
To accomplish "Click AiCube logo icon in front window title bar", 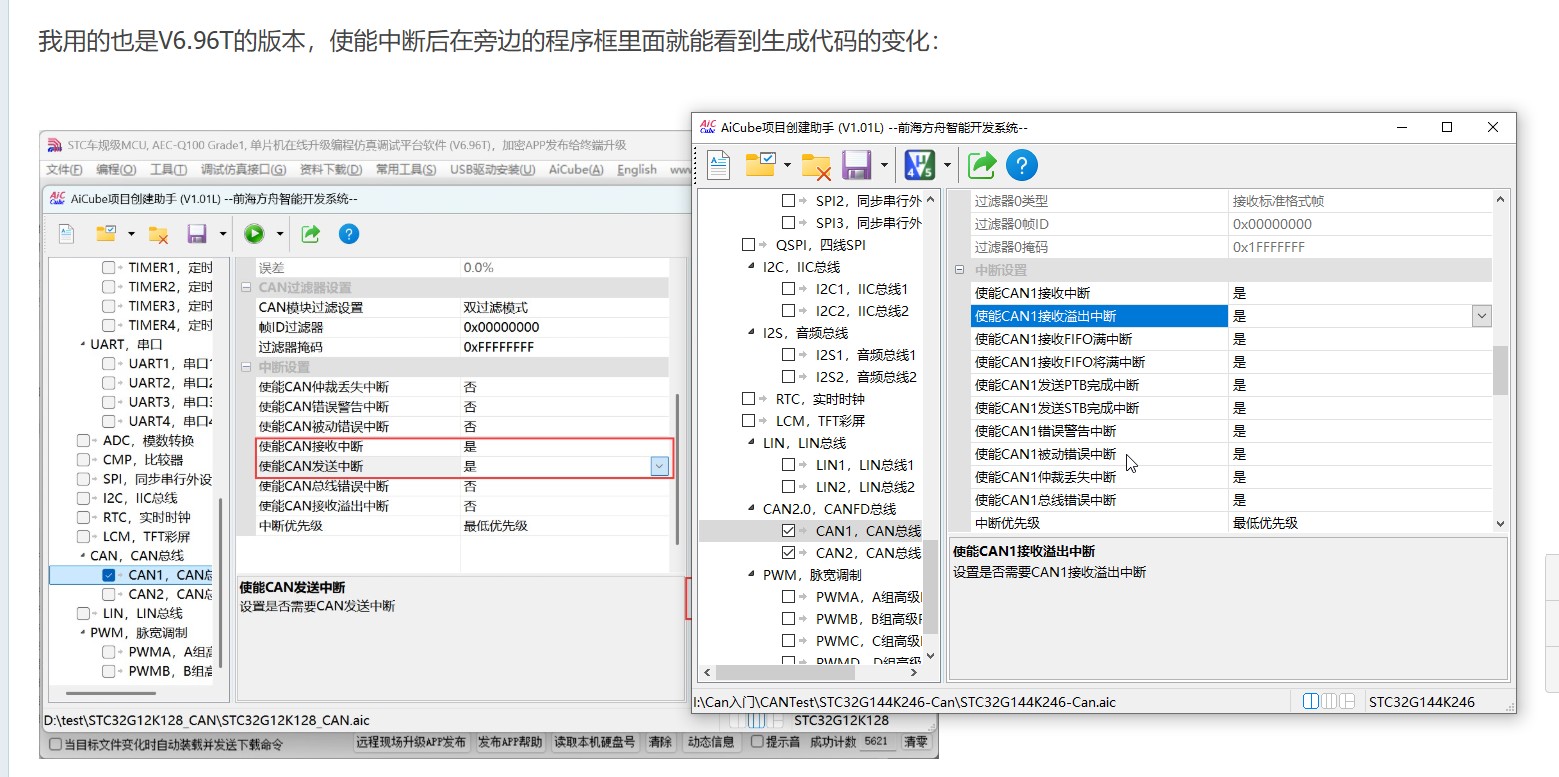I will click(x=708, y=127).
